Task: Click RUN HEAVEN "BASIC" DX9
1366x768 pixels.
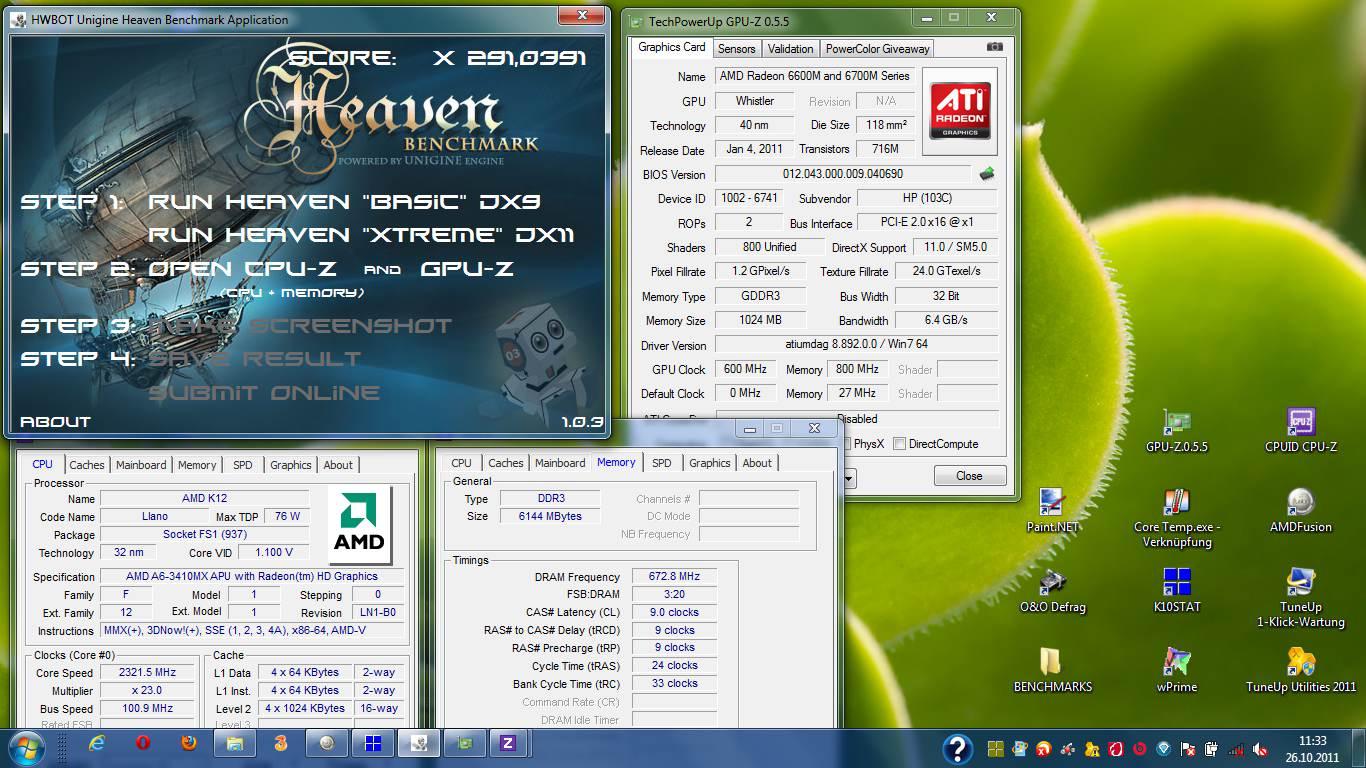Action: tap(345, 201)
